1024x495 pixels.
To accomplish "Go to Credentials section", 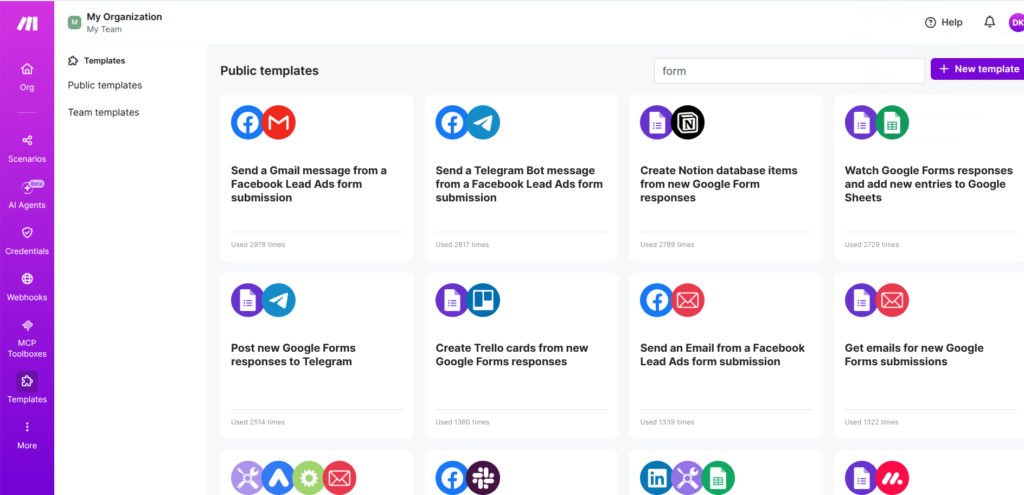I will point(27,241).
